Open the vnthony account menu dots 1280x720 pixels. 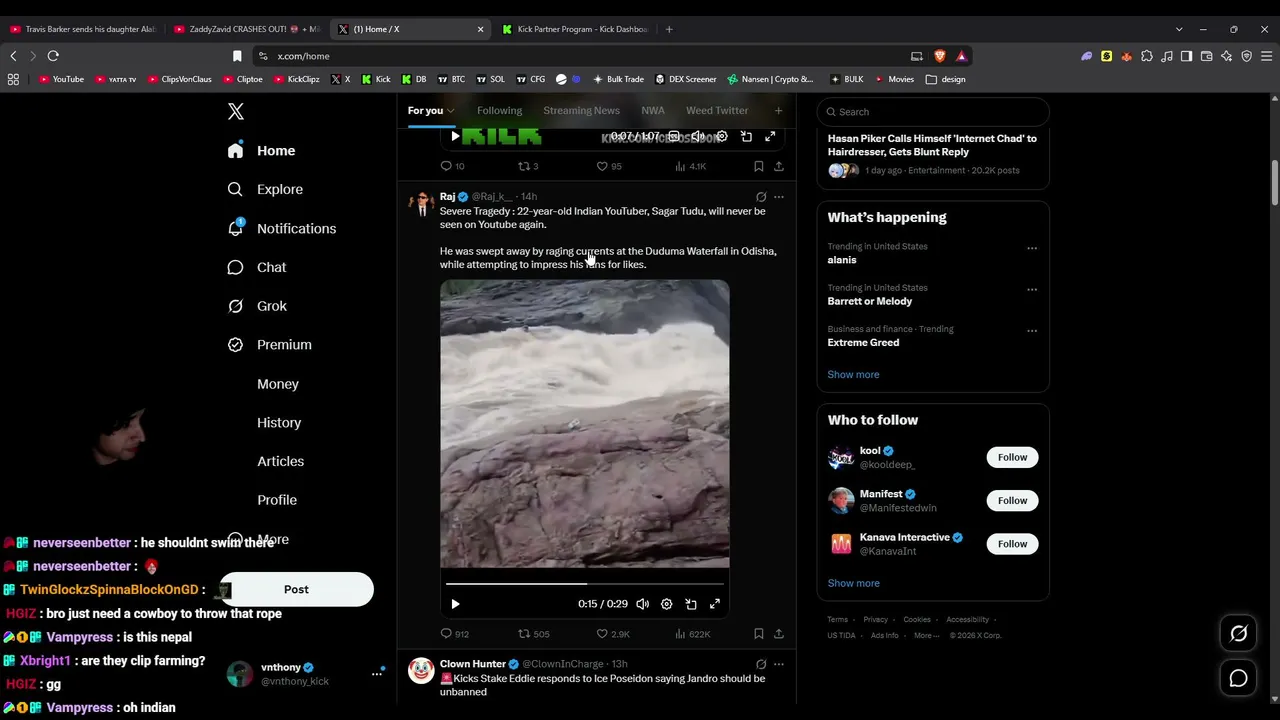tap(377, 674)
